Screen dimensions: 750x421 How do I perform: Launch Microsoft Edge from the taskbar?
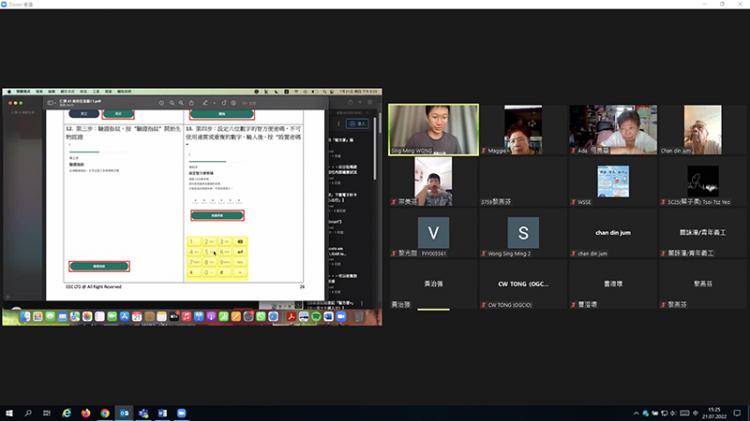coord(67,412)
